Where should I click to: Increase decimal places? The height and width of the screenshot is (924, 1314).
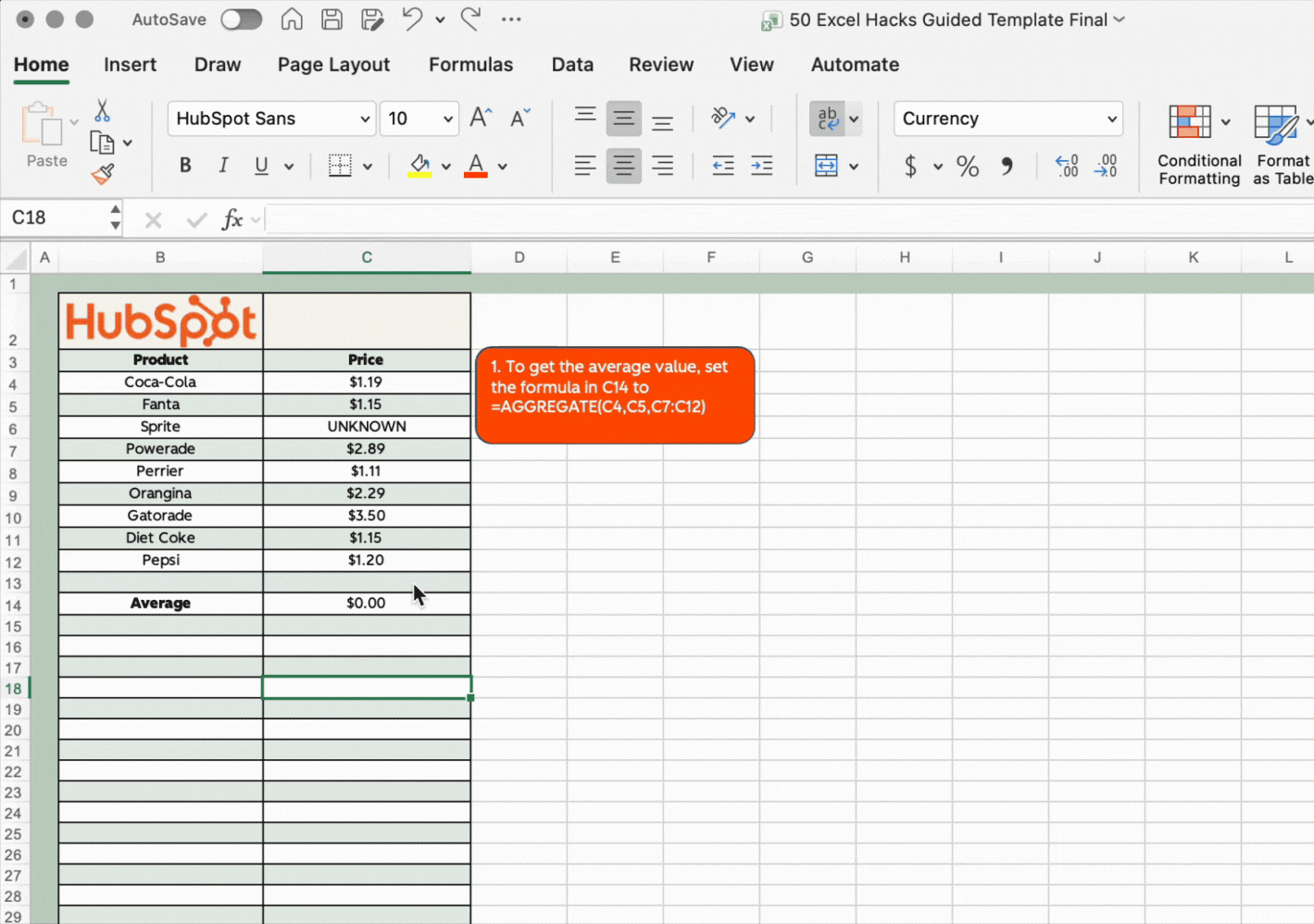coord(1067,167)
